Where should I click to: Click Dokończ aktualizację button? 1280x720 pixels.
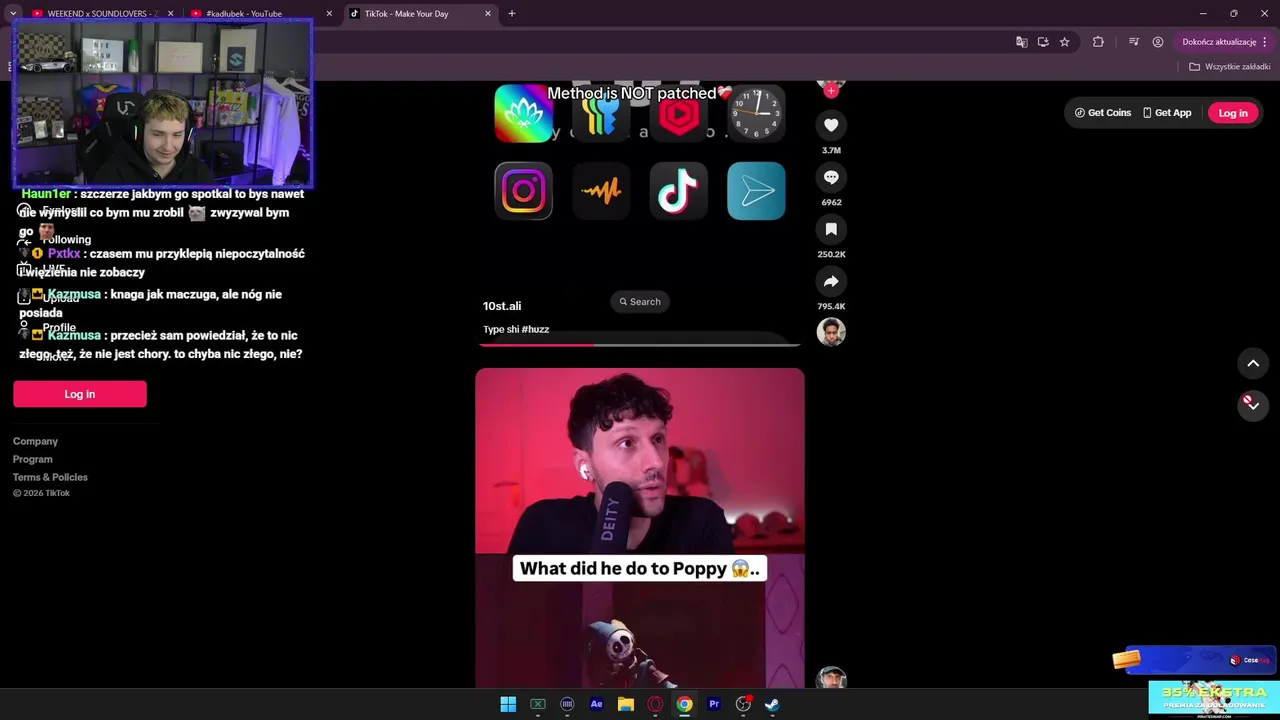1219,42
